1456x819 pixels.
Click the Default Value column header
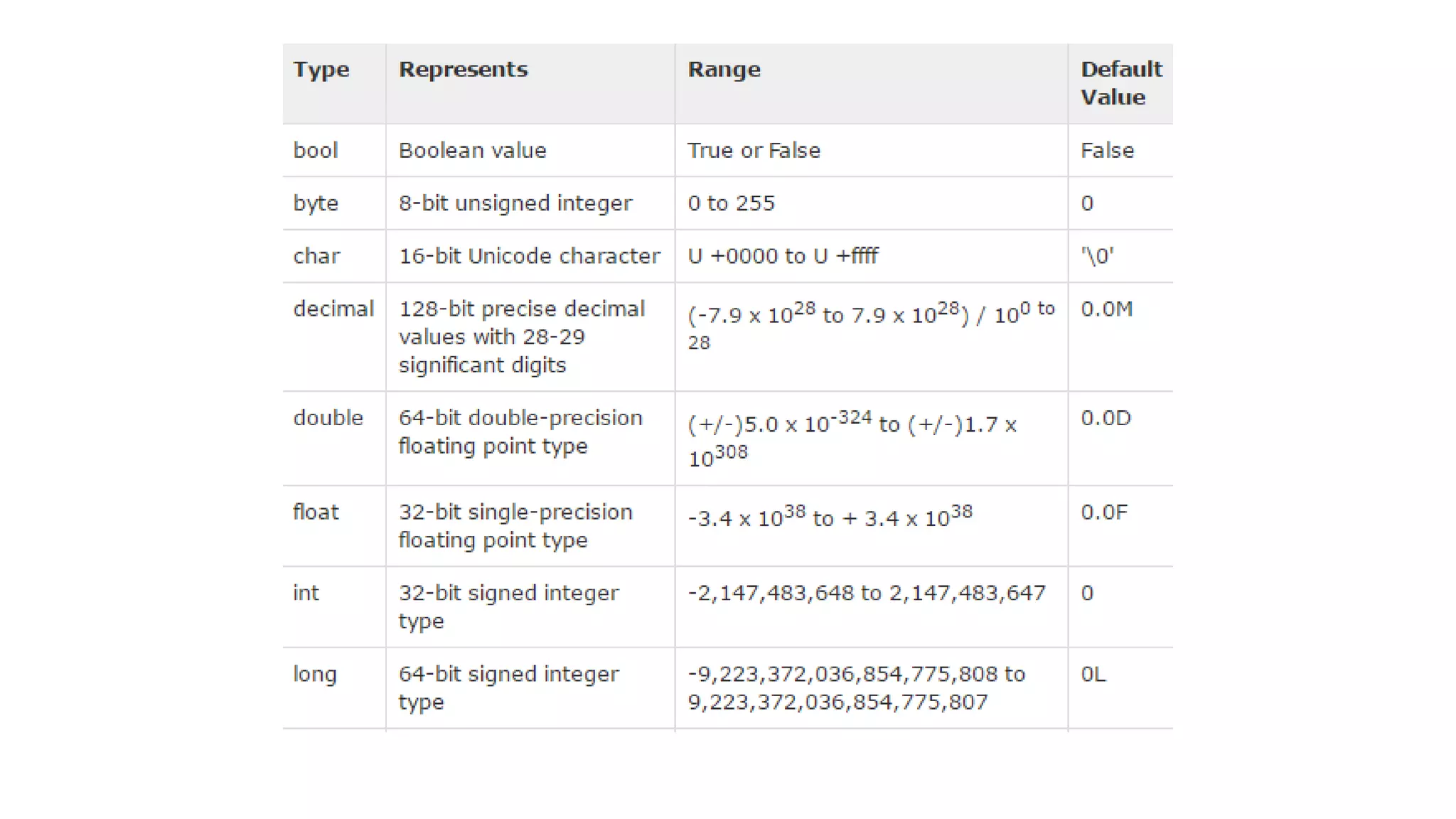[x=1121, y=83]
